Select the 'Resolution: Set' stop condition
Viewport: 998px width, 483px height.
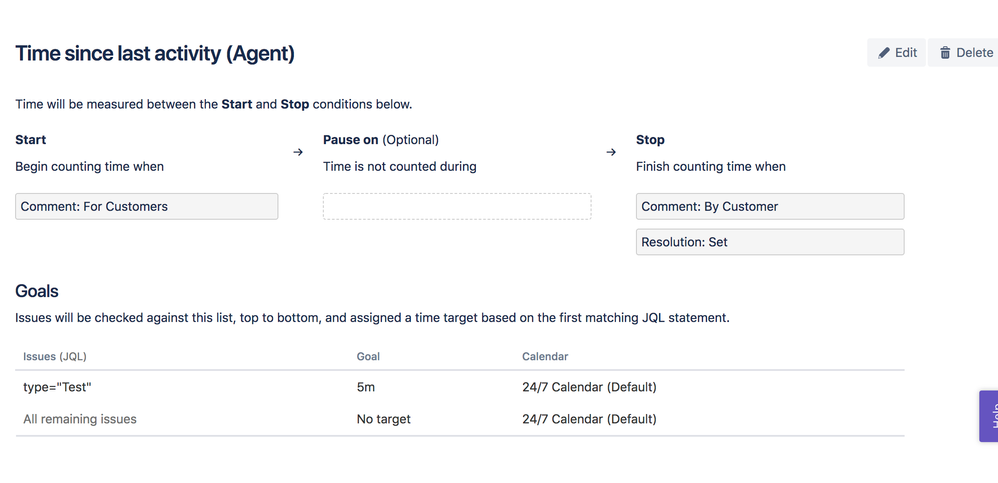click(x=770, y=242)
